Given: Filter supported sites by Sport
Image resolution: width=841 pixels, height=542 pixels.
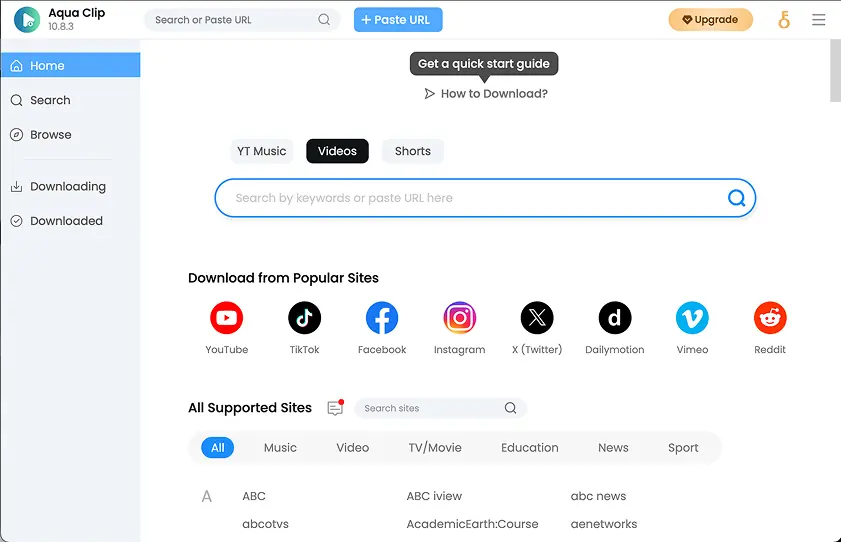Looking at the screenshot, I should 683,448.
